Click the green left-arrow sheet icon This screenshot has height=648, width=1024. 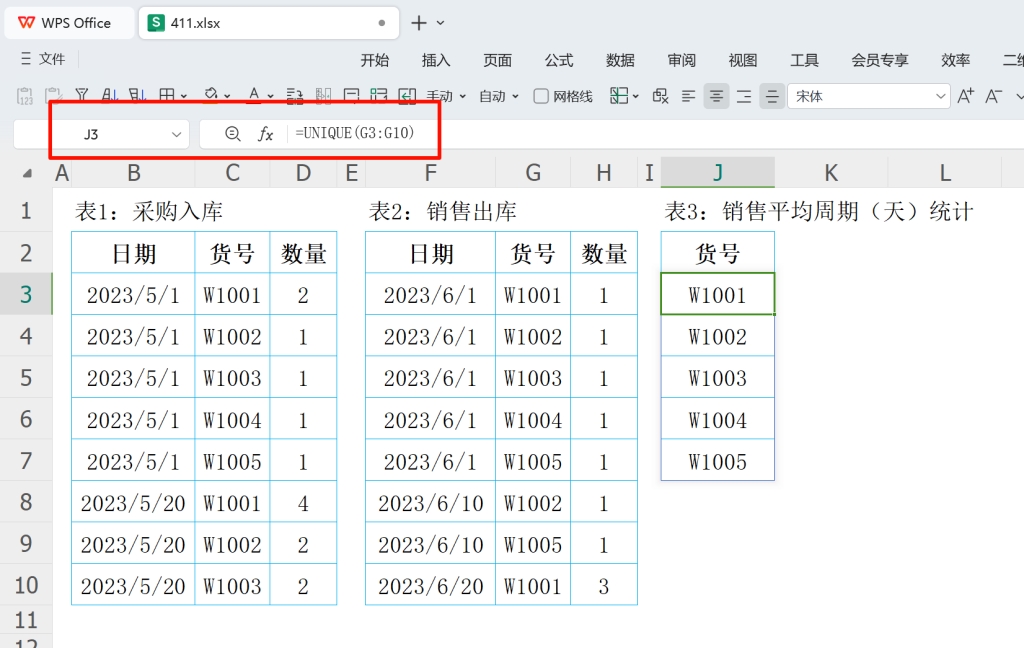tap(408, 96)
